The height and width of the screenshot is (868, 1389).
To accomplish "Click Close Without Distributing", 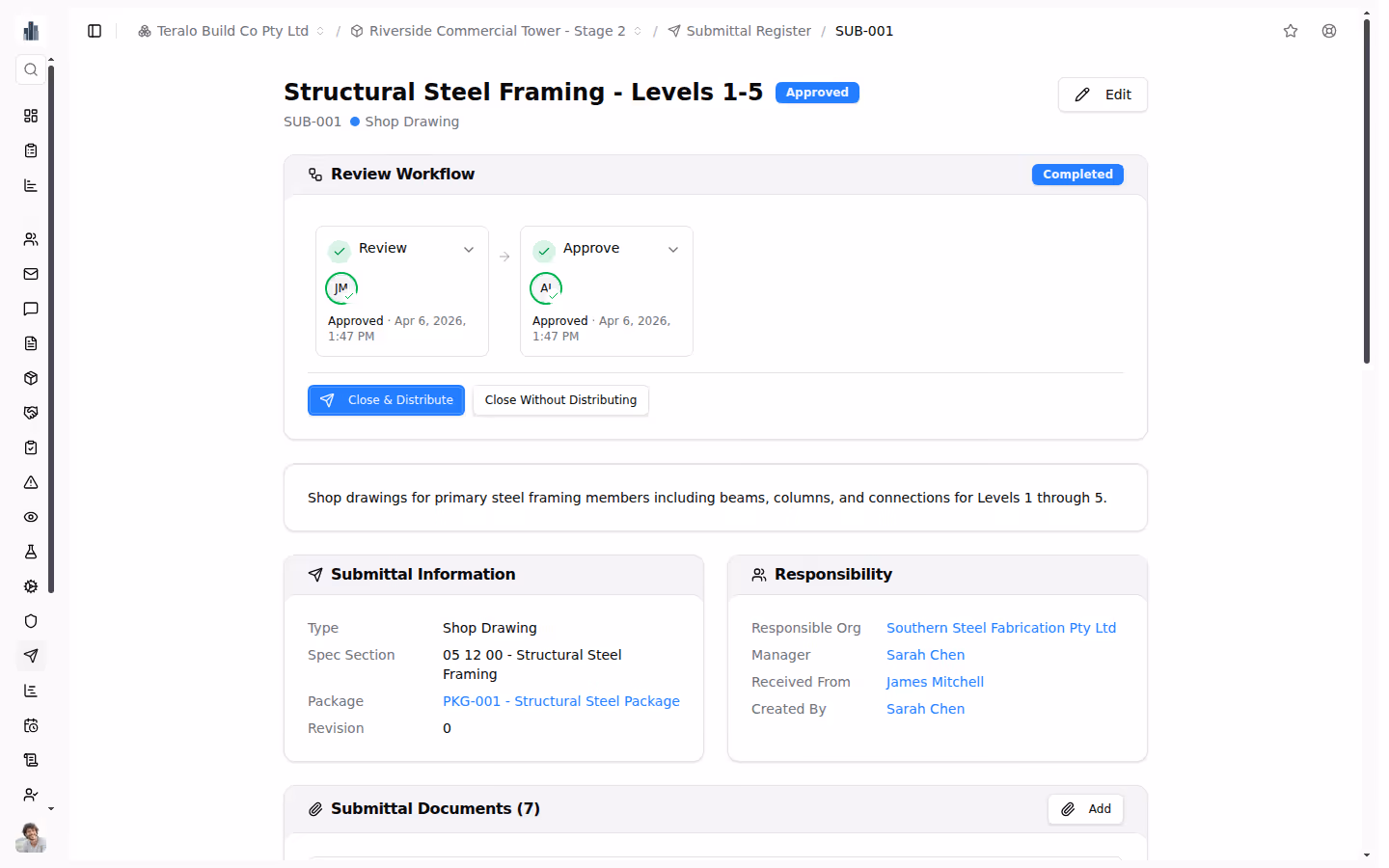I will pyautogui.click(x=560, y=400).
